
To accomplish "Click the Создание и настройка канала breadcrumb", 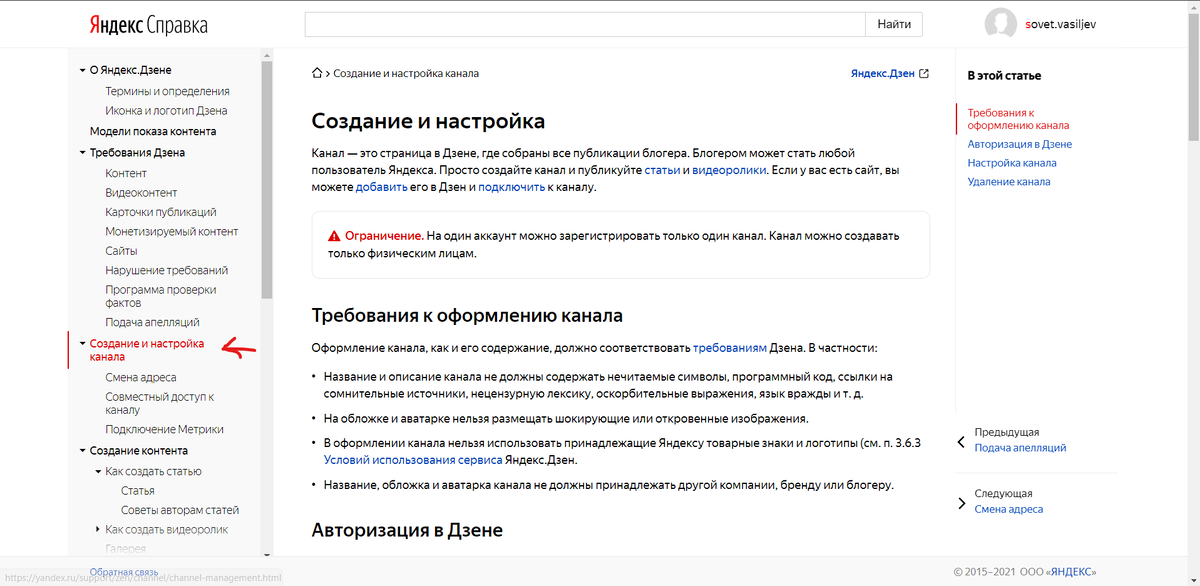I will (406, 73).
